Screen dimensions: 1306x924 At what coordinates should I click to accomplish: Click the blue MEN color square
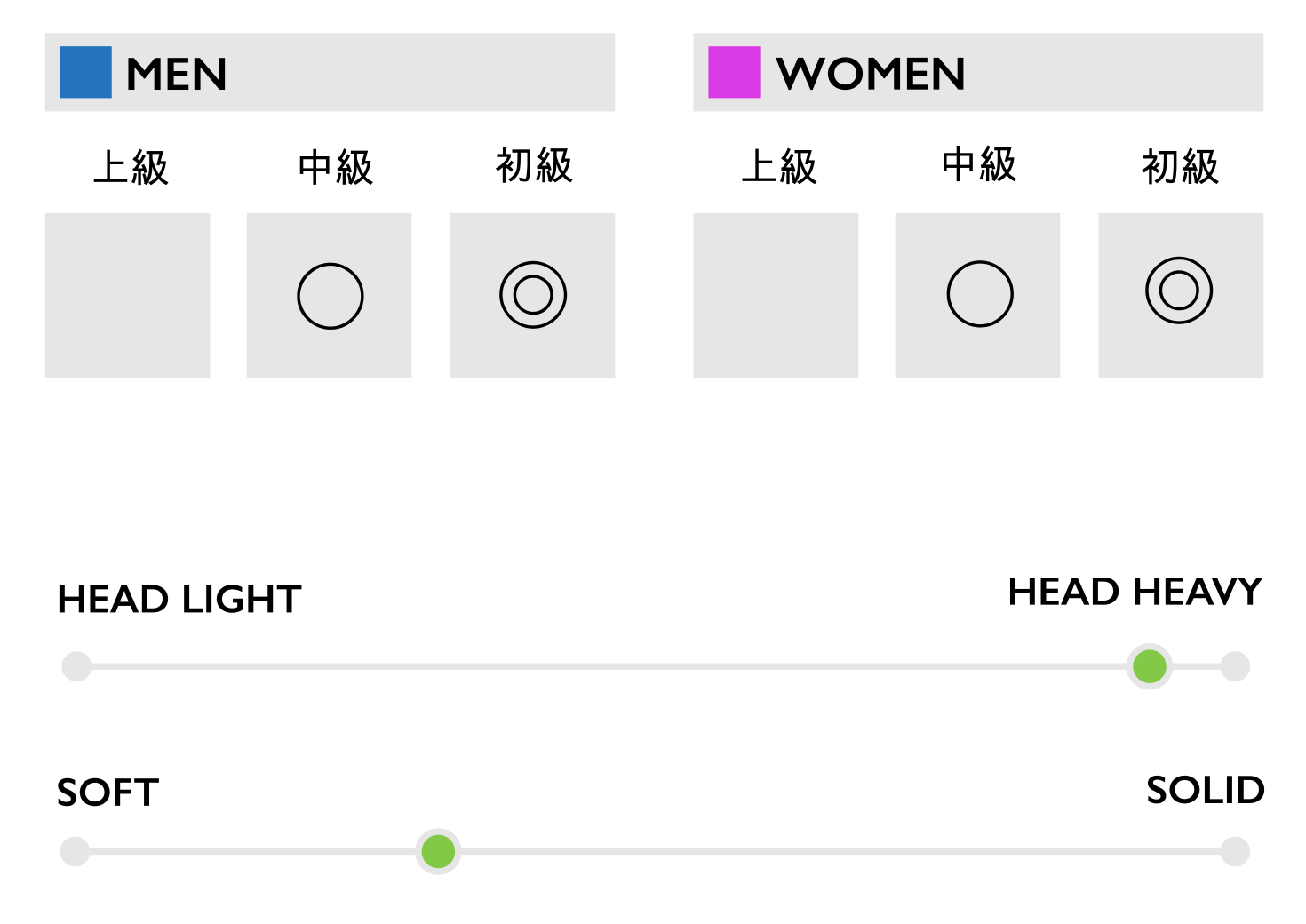85,72
